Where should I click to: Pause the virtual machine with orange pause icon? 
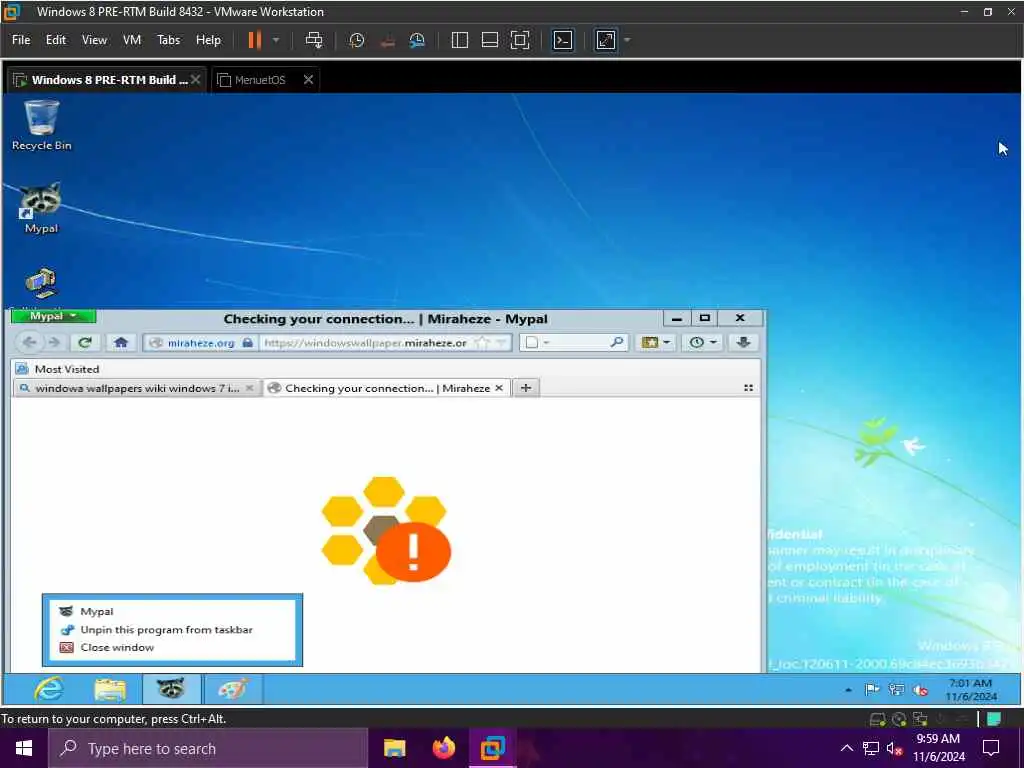(254, 40)
